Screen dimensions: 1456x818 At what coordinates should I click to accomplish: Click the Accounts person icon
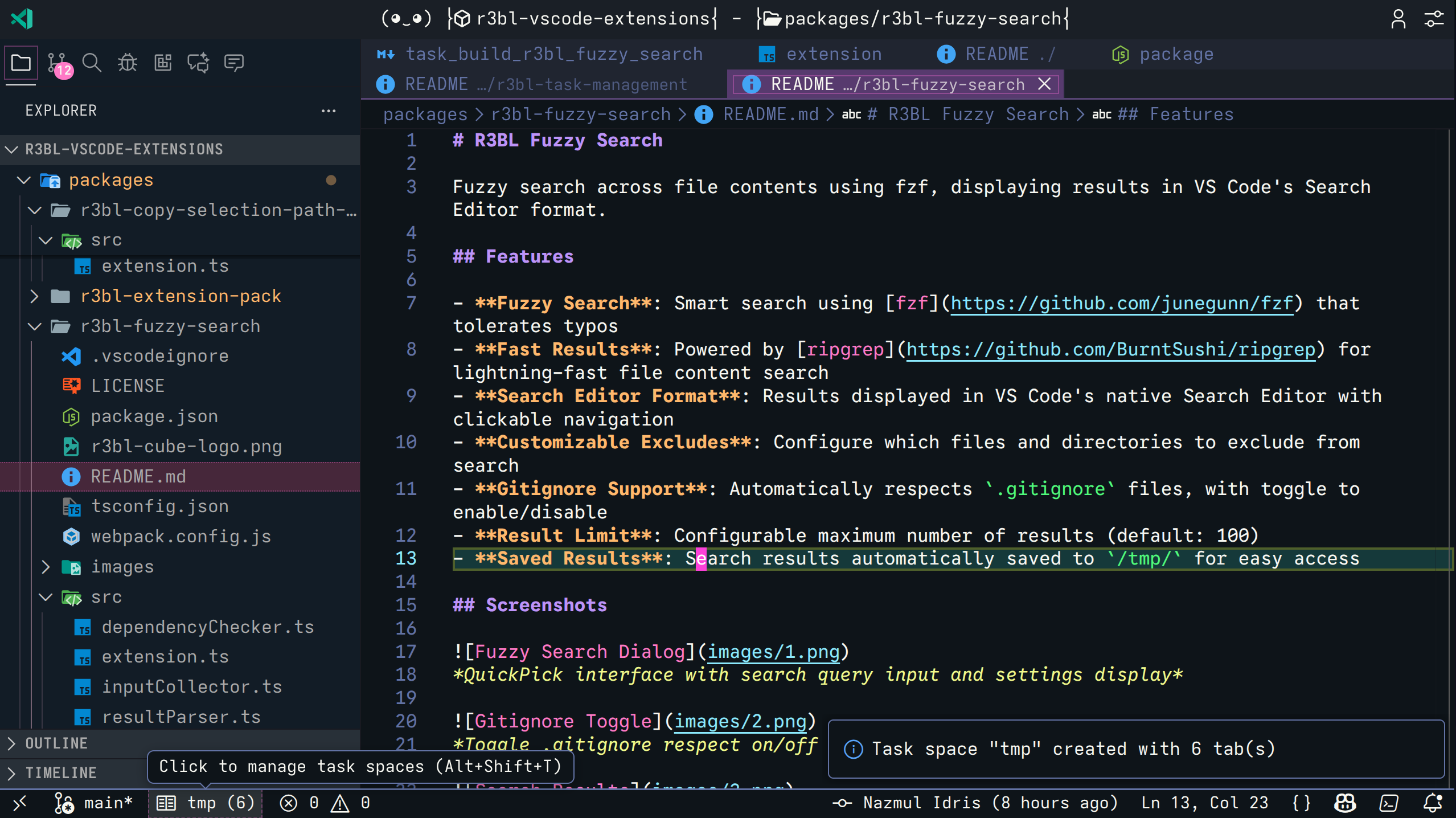pyautogui.click(x=1398, y=19)
